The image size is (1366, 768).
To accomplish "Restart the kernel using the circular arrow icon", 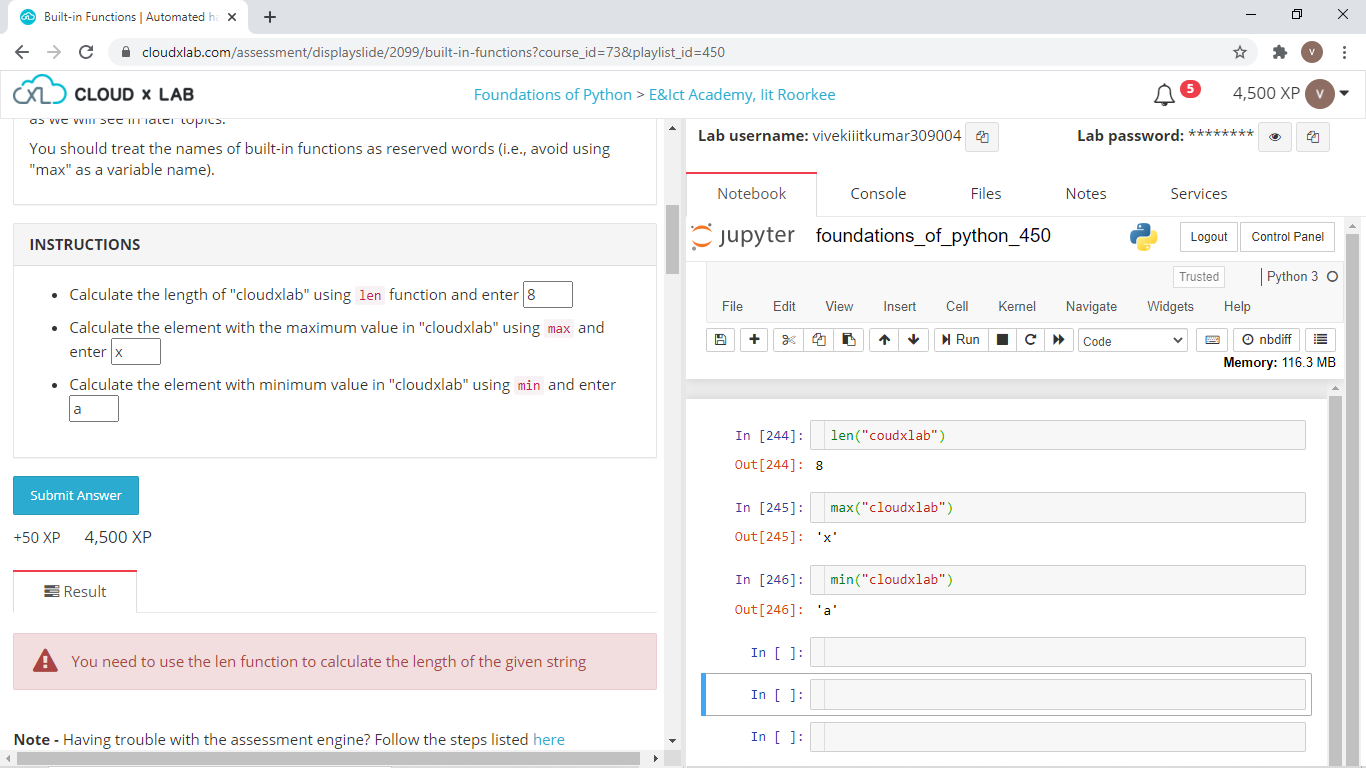I will [x=1030, y=340].
